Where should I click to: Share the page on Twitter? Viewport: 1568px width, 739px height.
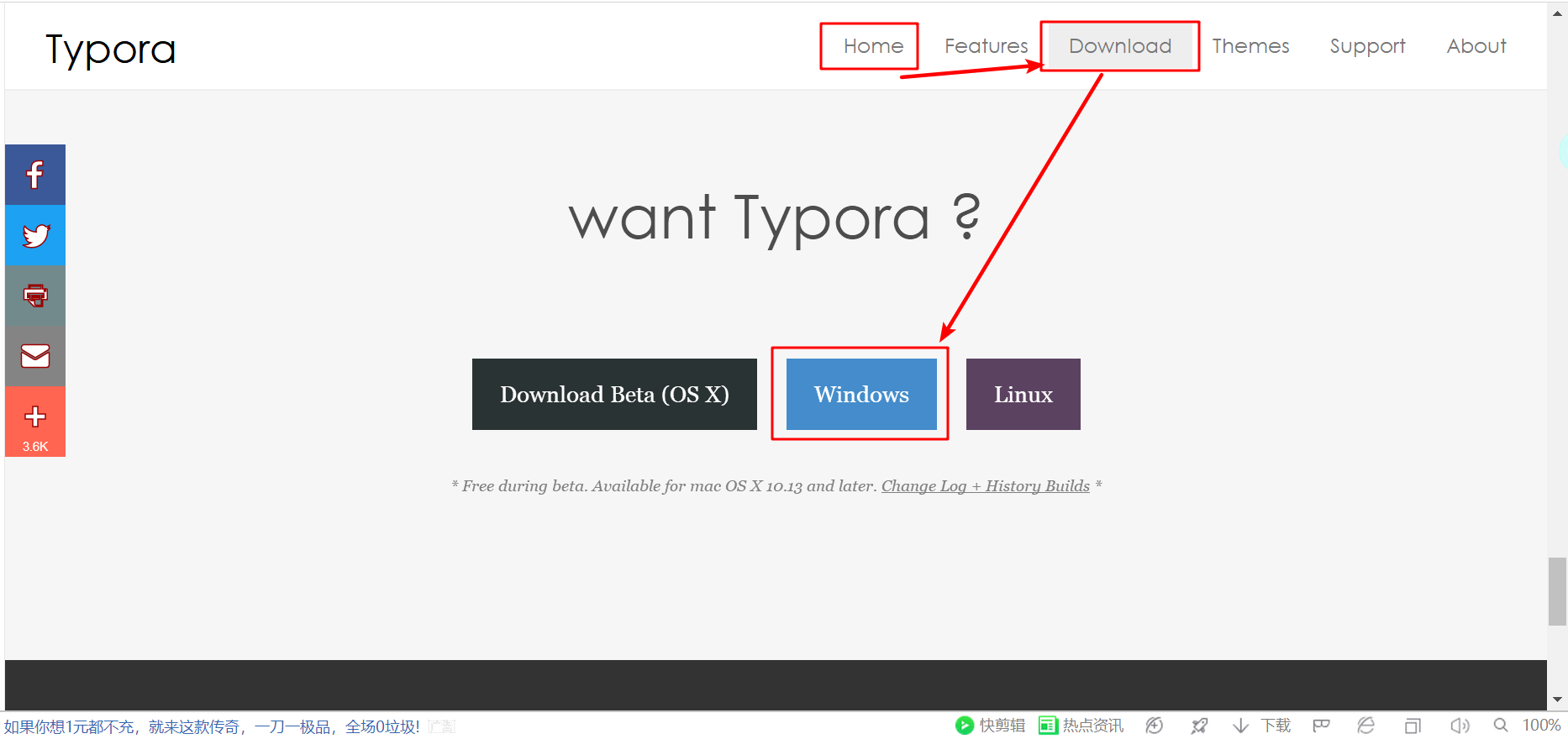(35, 235)
